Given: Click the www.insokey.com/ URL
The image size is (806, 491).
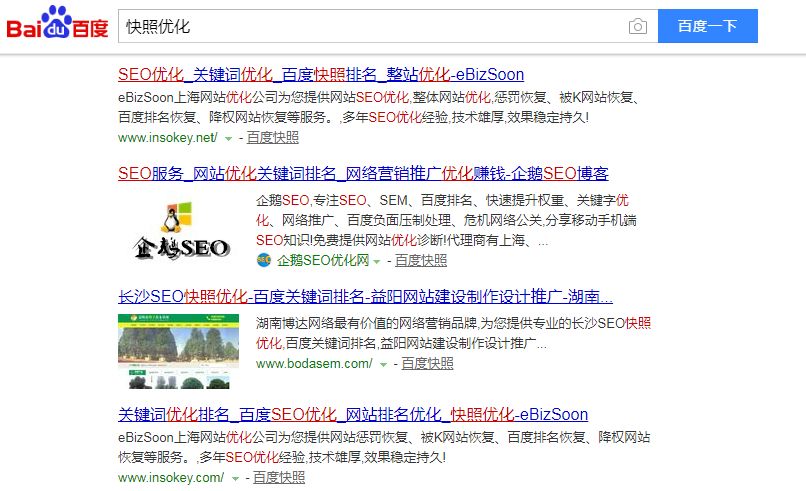Looking at the screenshot, I should point(171,478).
